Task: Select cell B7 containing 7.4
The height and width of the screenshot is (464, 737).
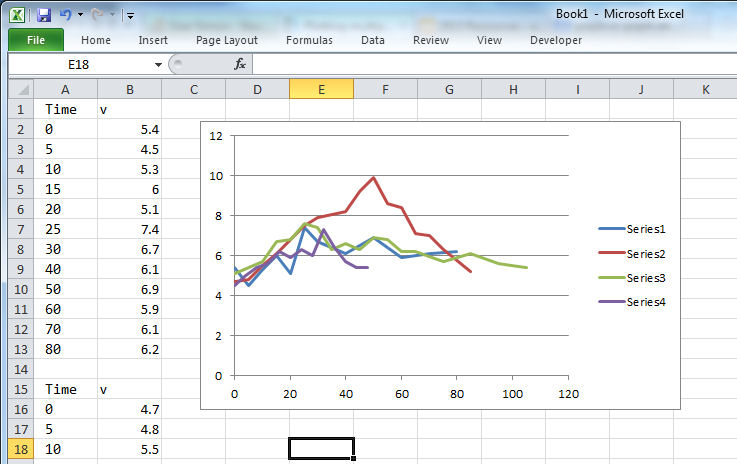Action: click(x=129, y=230)
